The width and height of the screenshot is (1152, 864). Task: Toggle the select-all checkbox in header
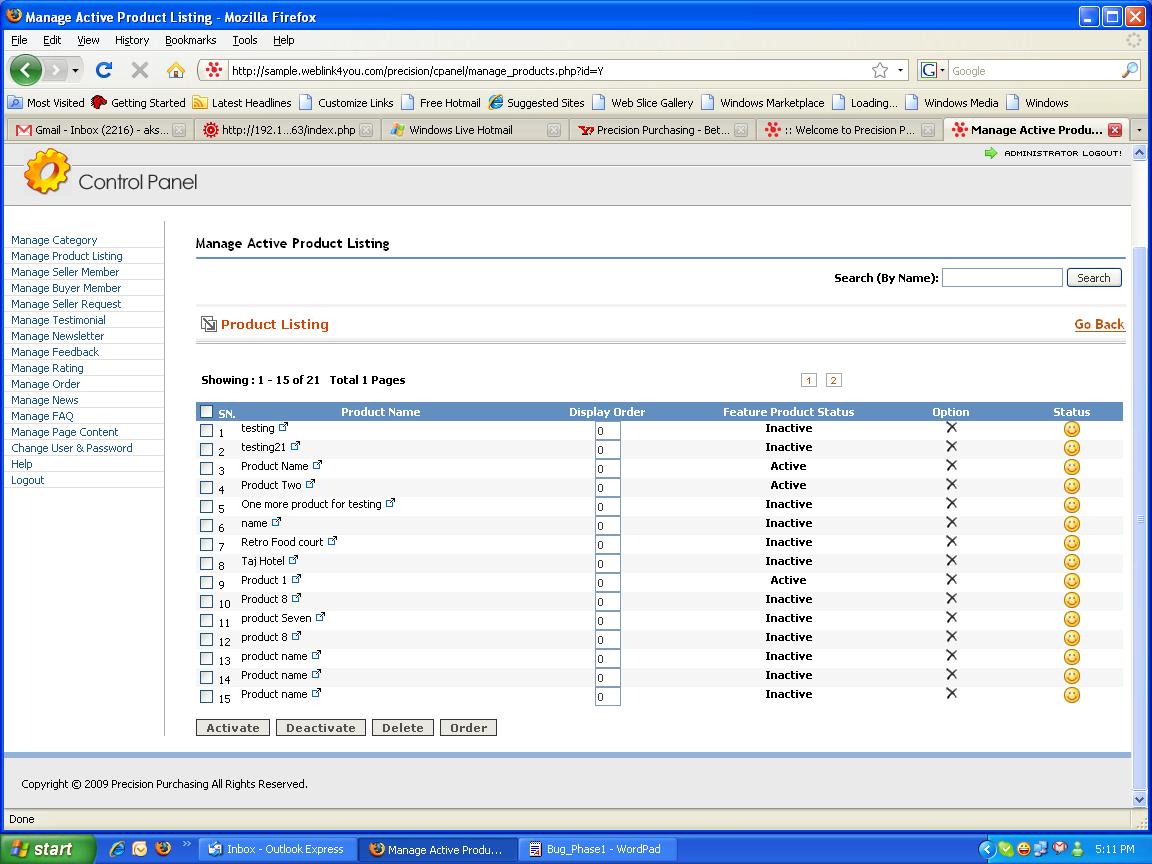tap(206, 411)
